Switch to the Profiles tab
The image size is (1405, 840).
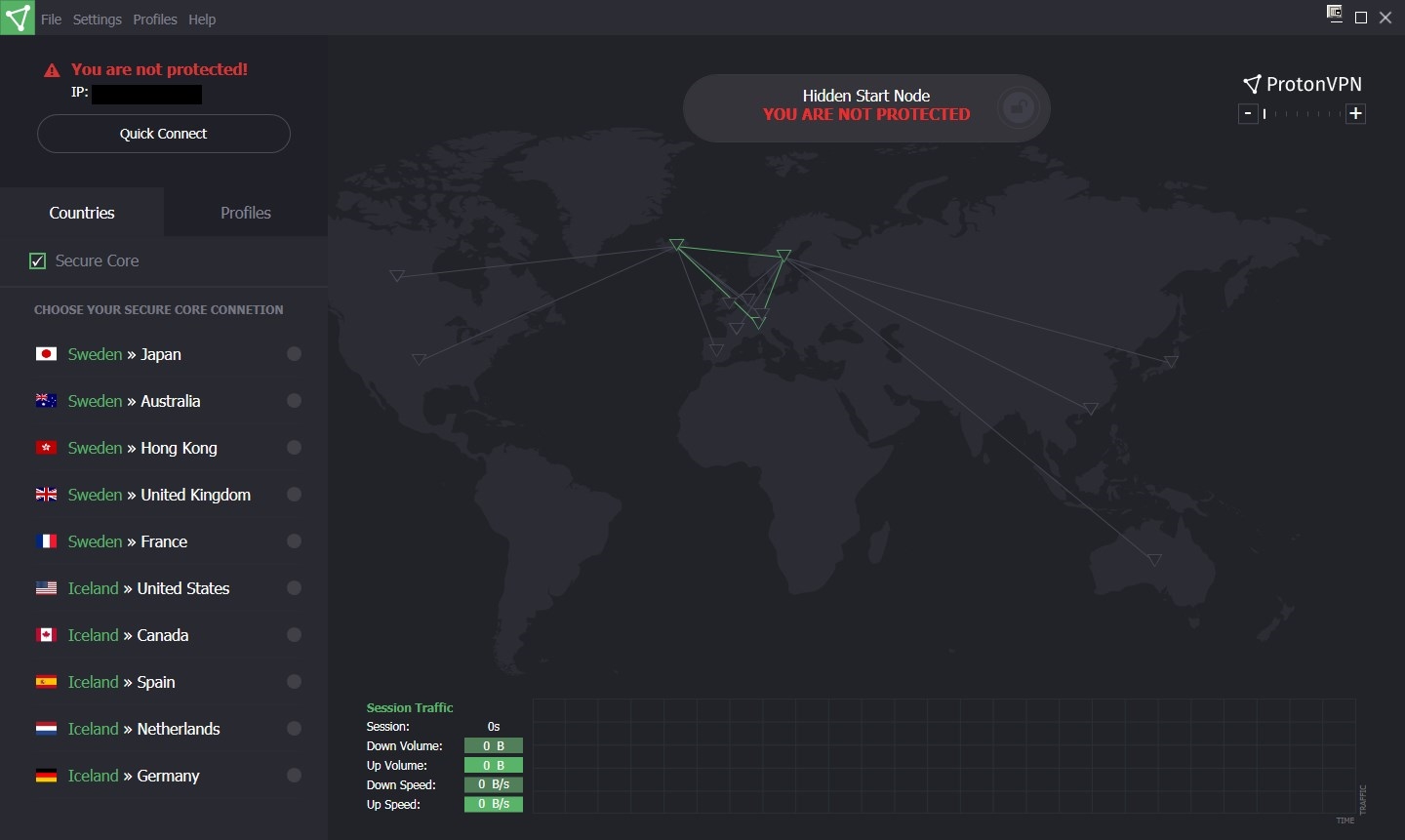pos(246,213)
